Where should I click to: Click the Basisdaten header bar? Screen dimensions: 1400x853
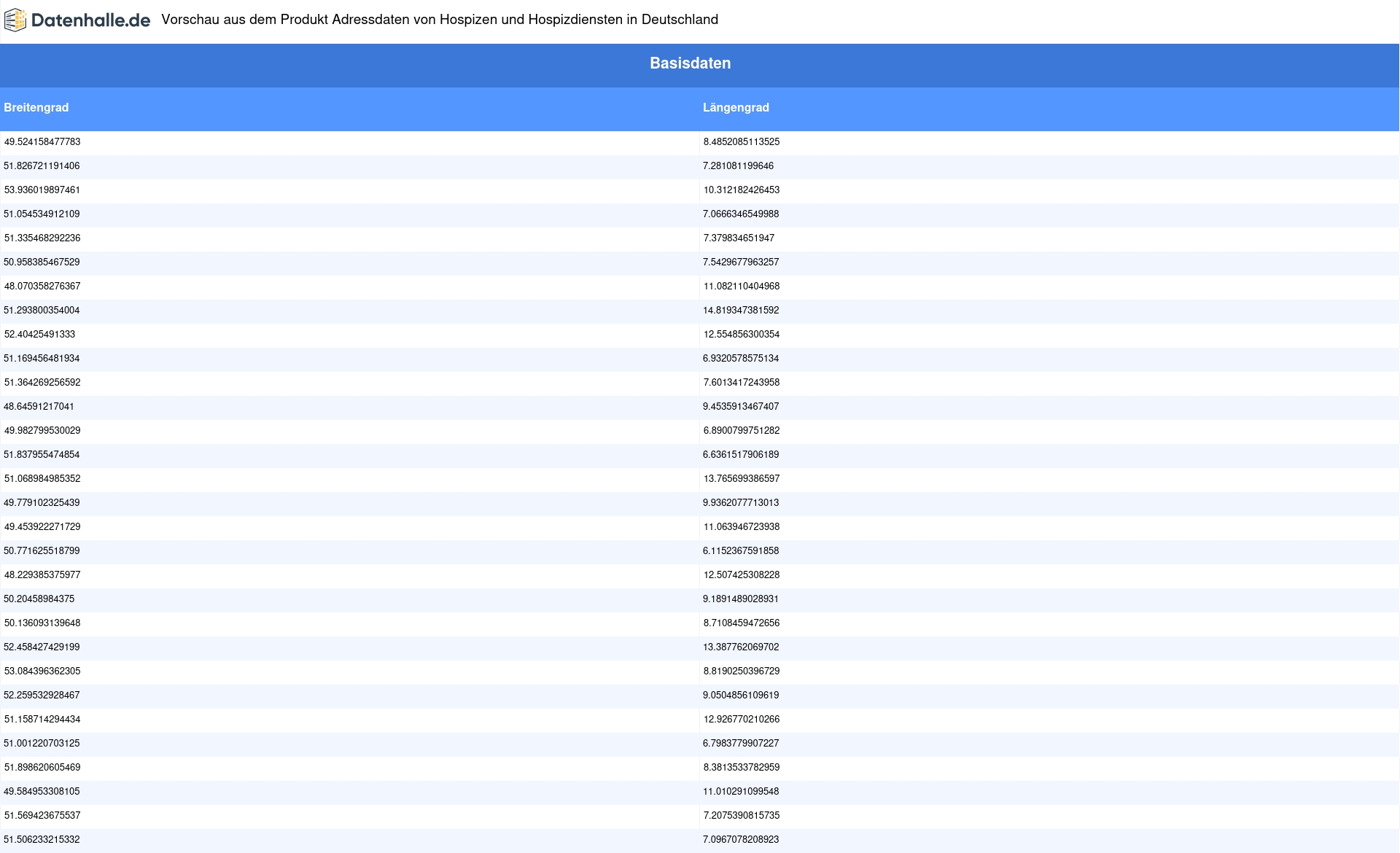(x=690, y=63)
